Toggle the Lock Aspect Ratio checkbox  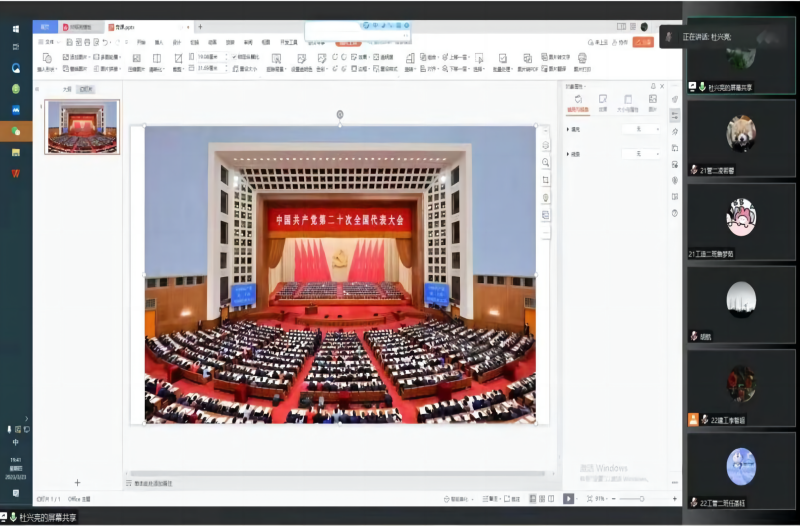click(234, 57)
